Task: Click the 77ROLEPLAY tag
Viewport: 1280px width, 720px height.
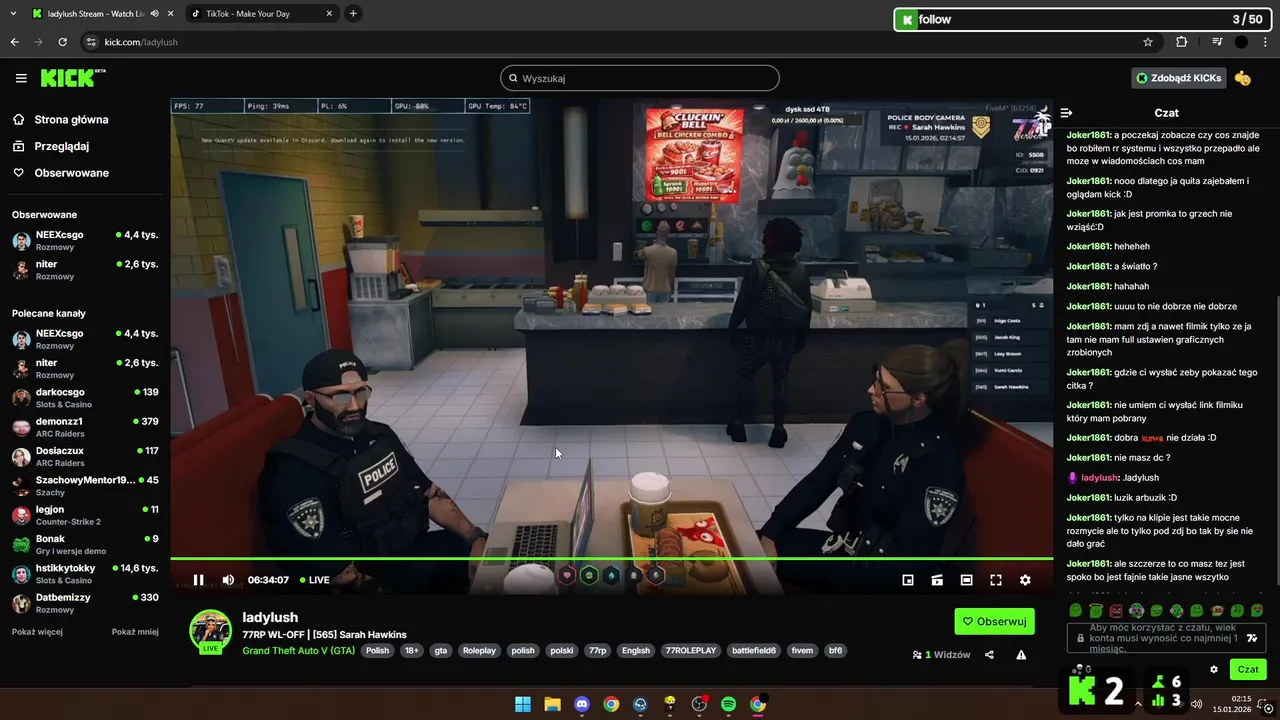Action: (691, 651)
